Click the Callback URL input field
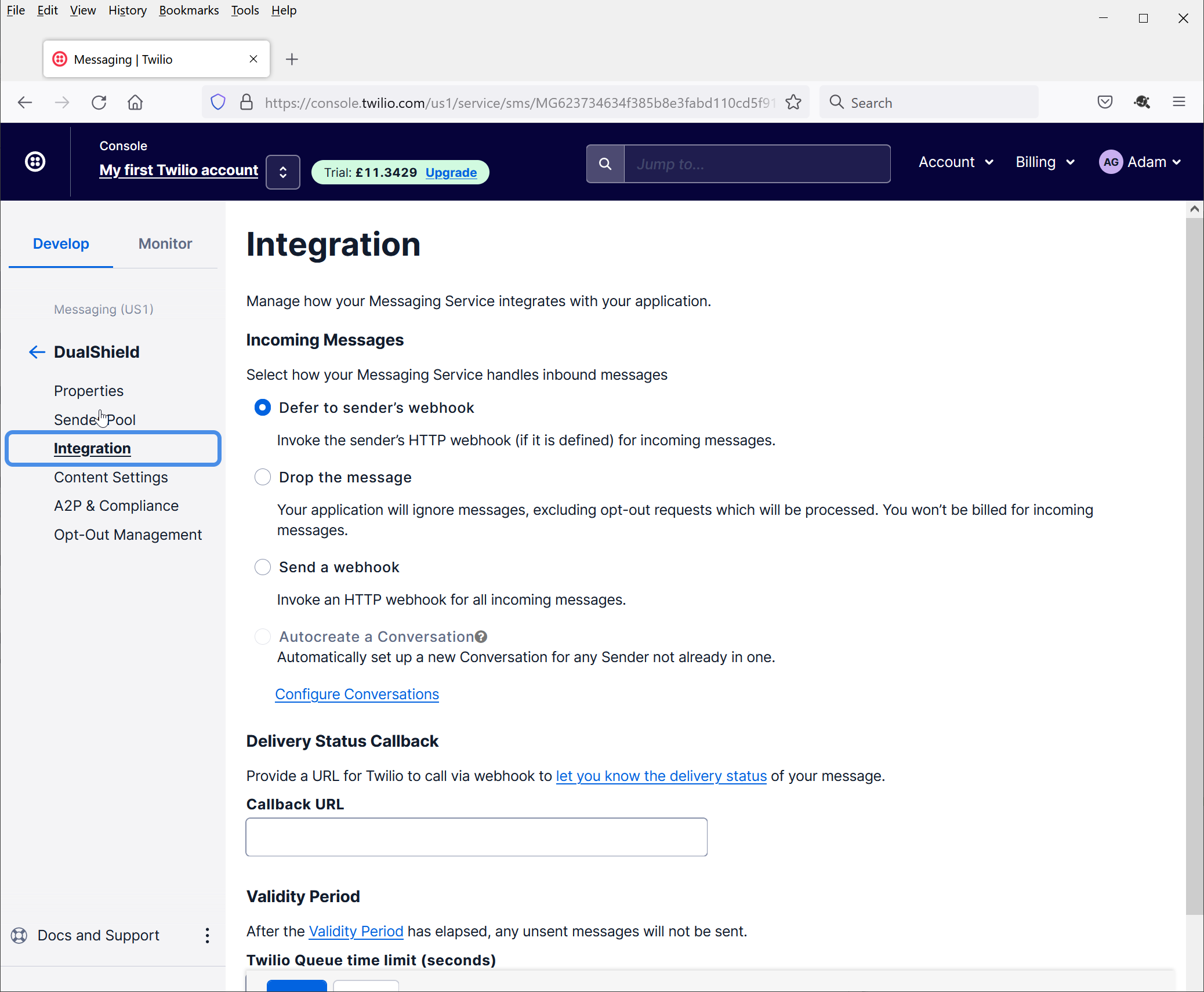Viewport: 1204px width, 992px height. (x=476, y=837)
